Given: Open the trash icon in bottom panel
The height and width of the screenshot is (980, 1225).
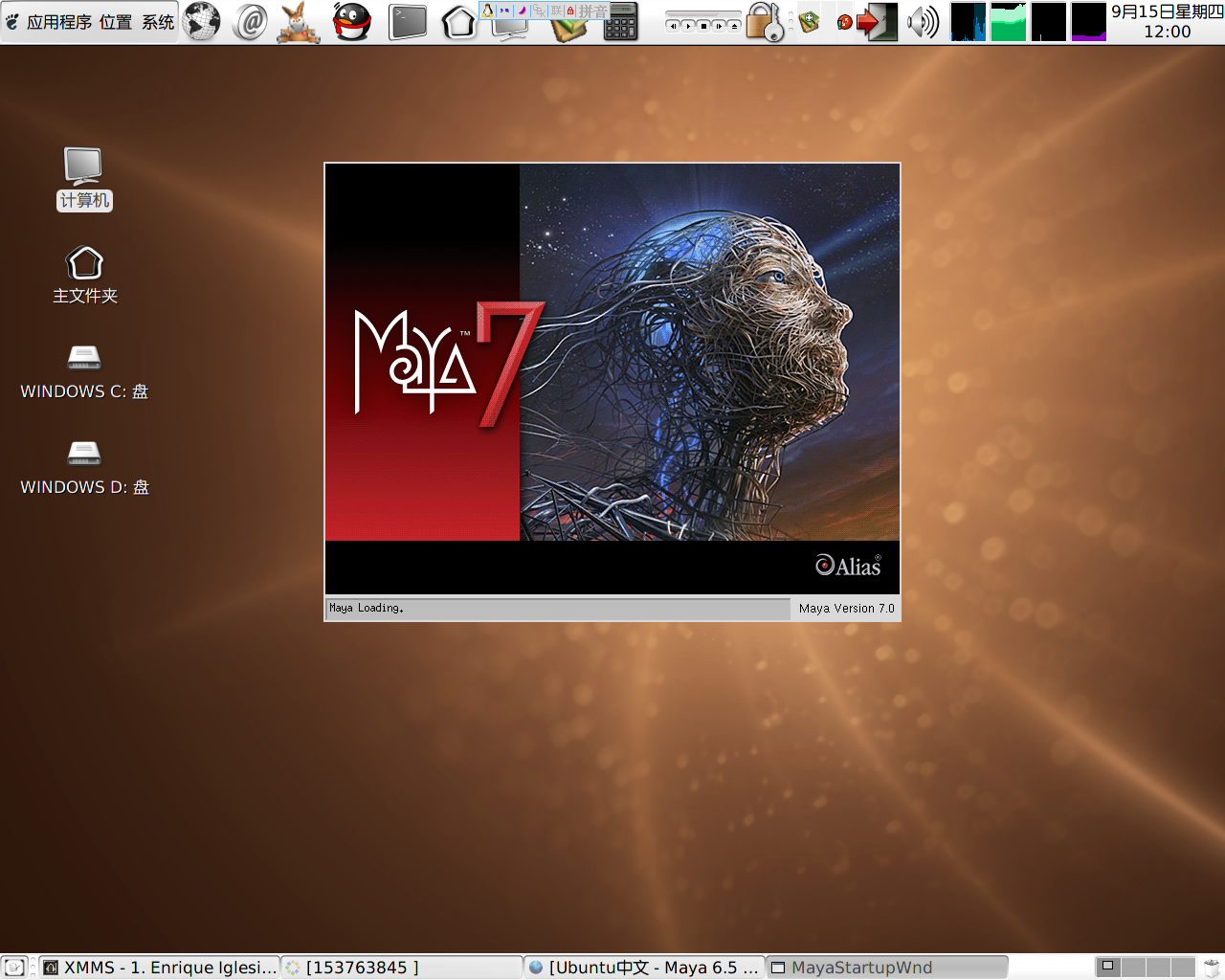Looking at the screenshot, I should (x=1212, y=968).
